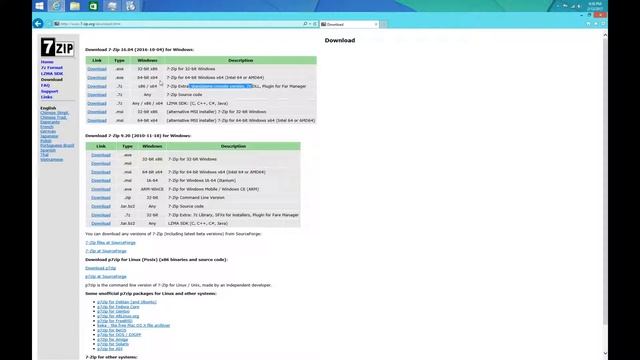Open 'p7zip for Fedora Core' link

[118, 307]
